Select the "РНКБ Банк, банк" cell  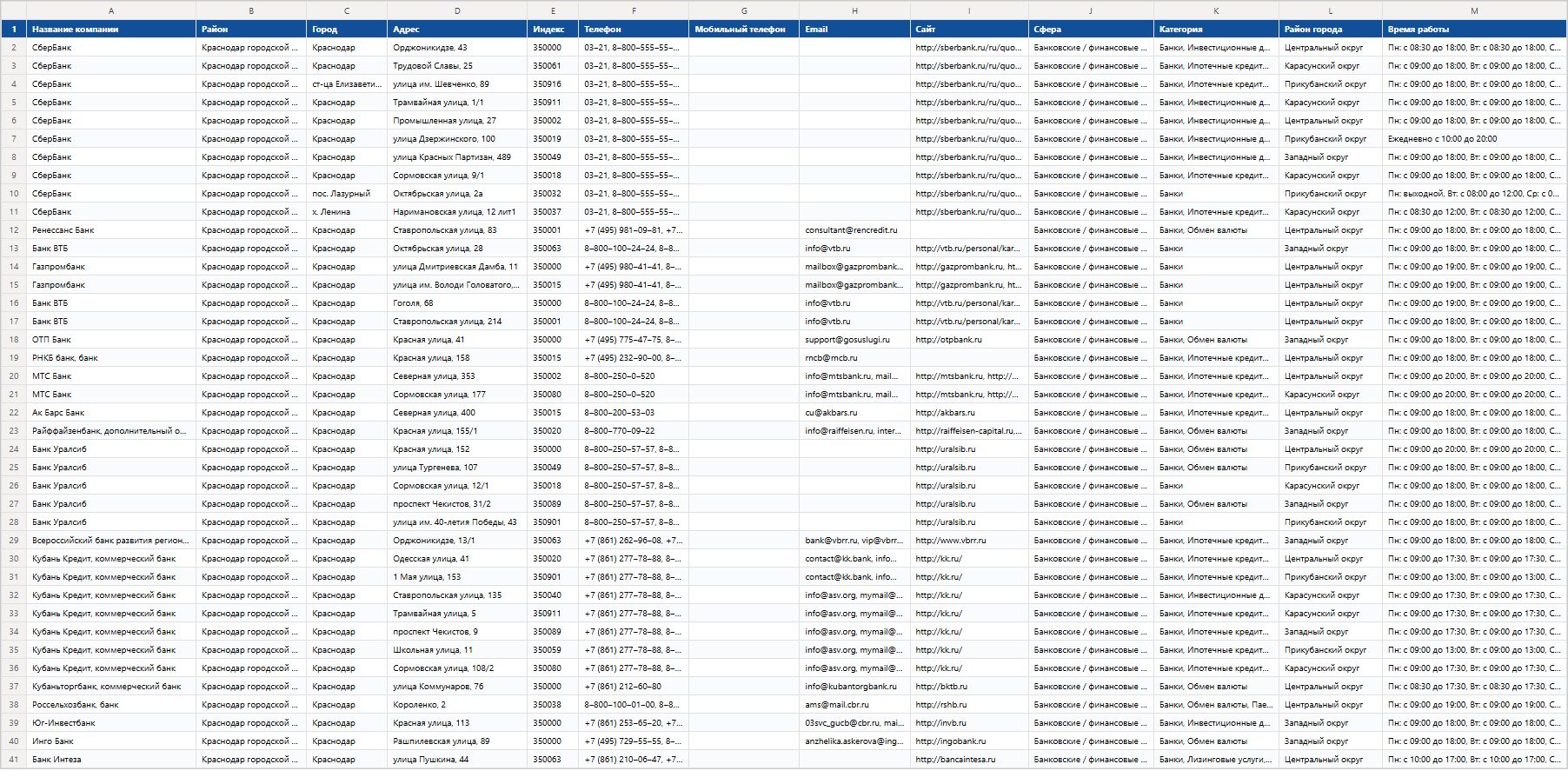point(111,358)
